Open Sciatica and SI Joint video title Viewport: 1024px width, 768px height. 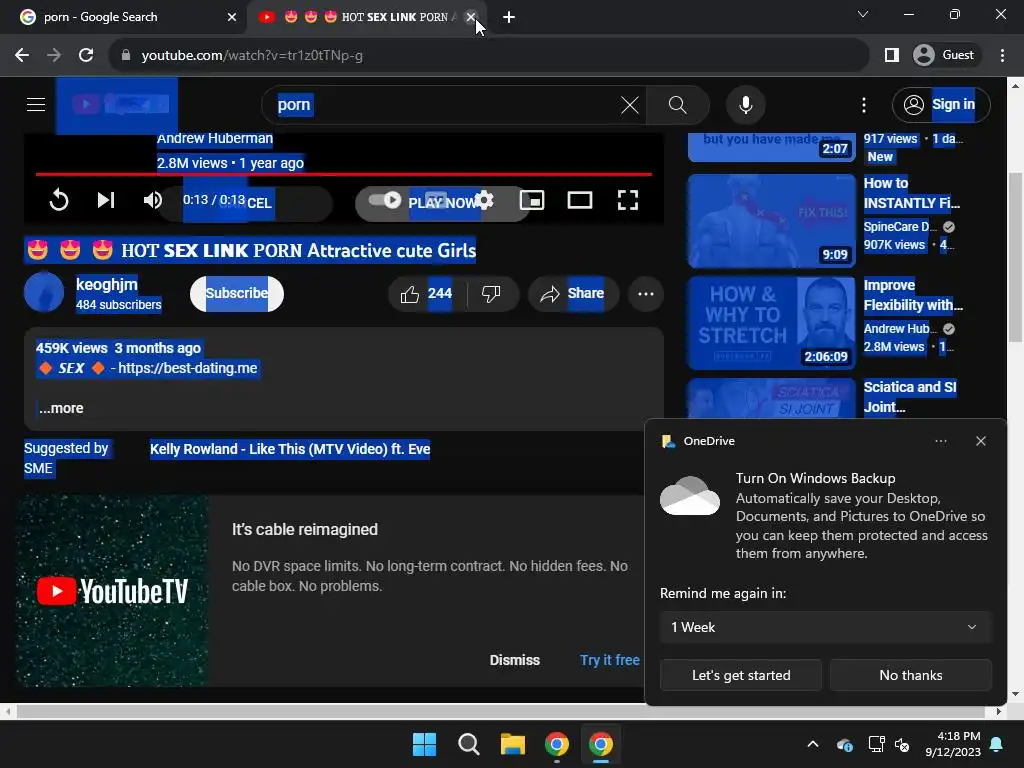[x=910, y=397]
